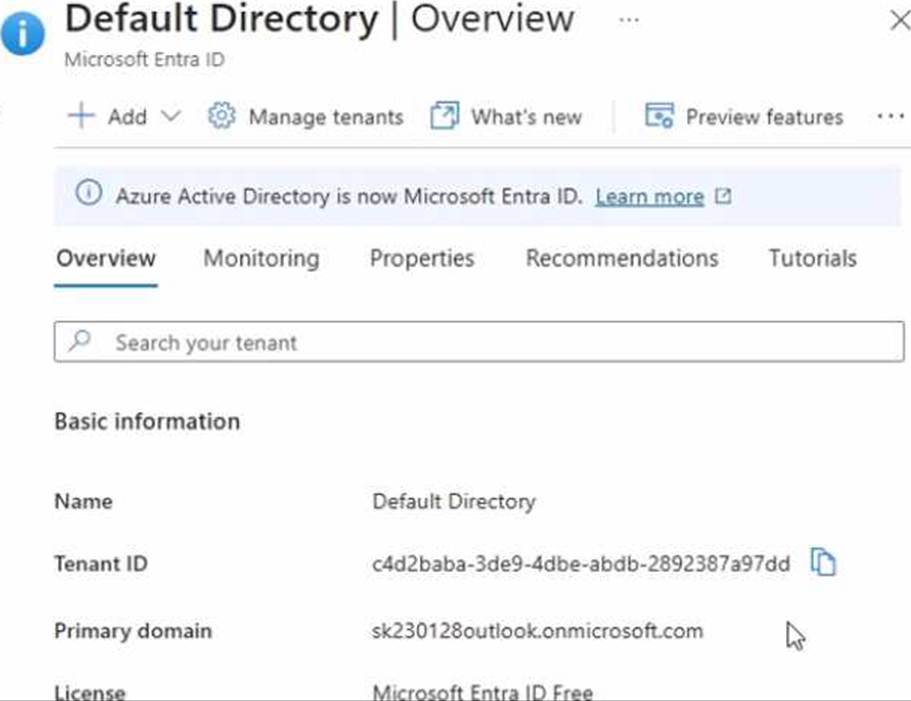Close the Default Directory overview pane
This screenshot has width=911, height=701.
pyautogui.click(x=898, y=20)
